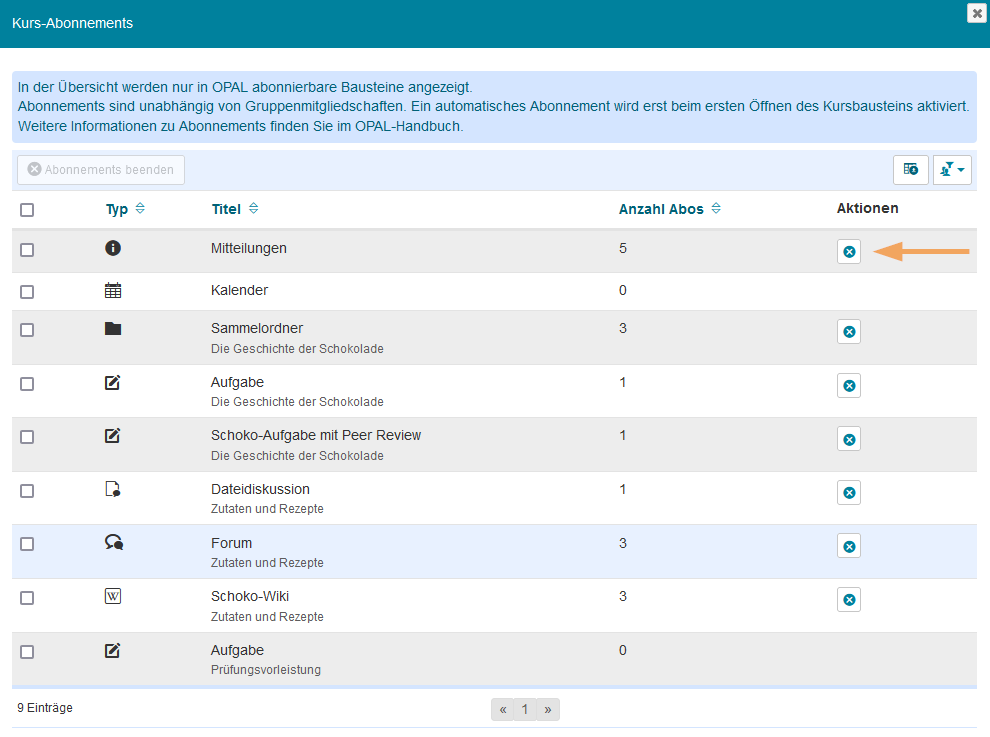The width and height of the screenshot is (990, 737).
Task: Open the user filter dropdown button
Action: click(952, 170)
